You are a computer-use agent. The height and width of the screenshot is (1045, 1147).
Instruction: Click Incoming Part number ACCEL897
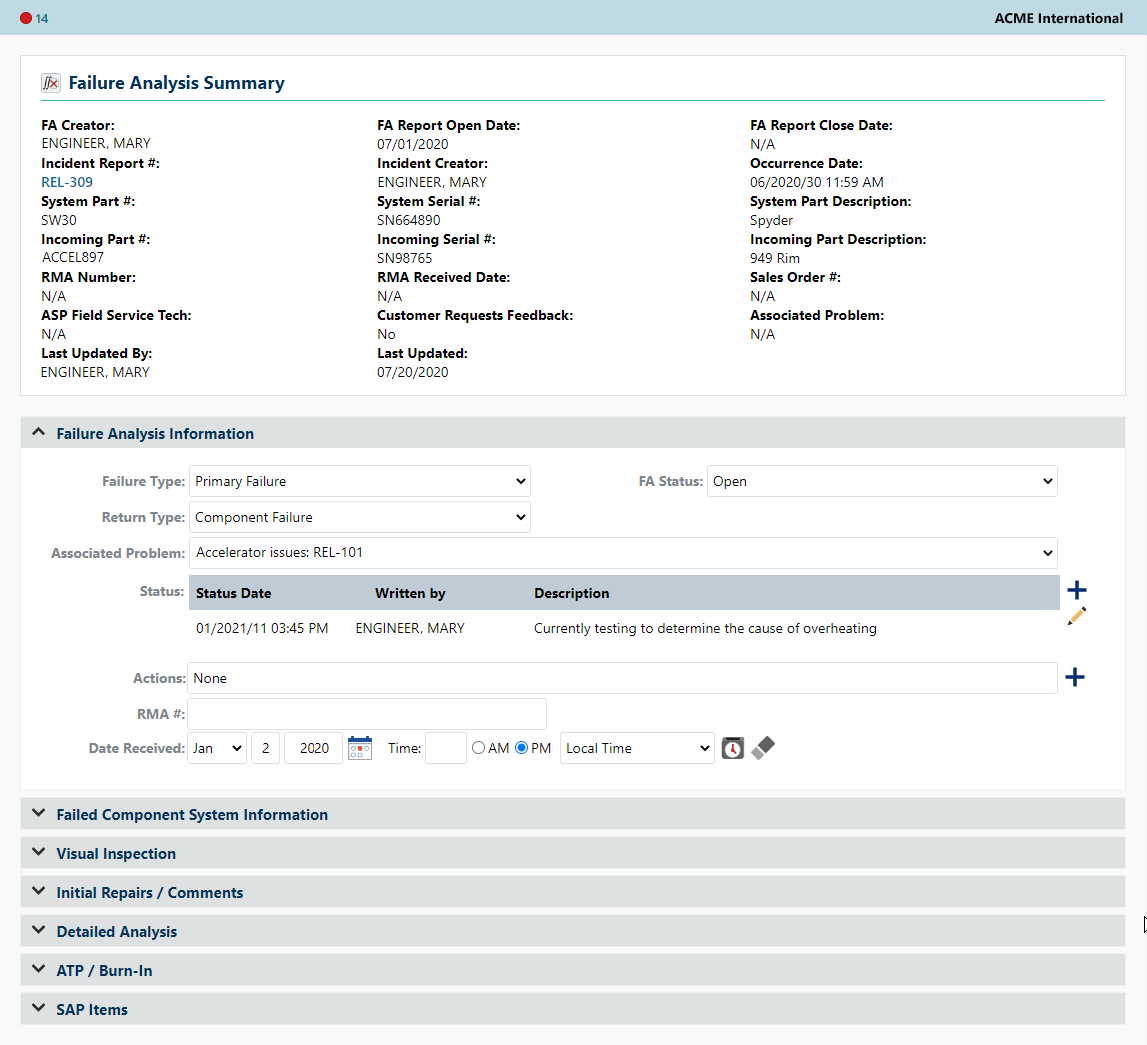[x=72, y=257]
